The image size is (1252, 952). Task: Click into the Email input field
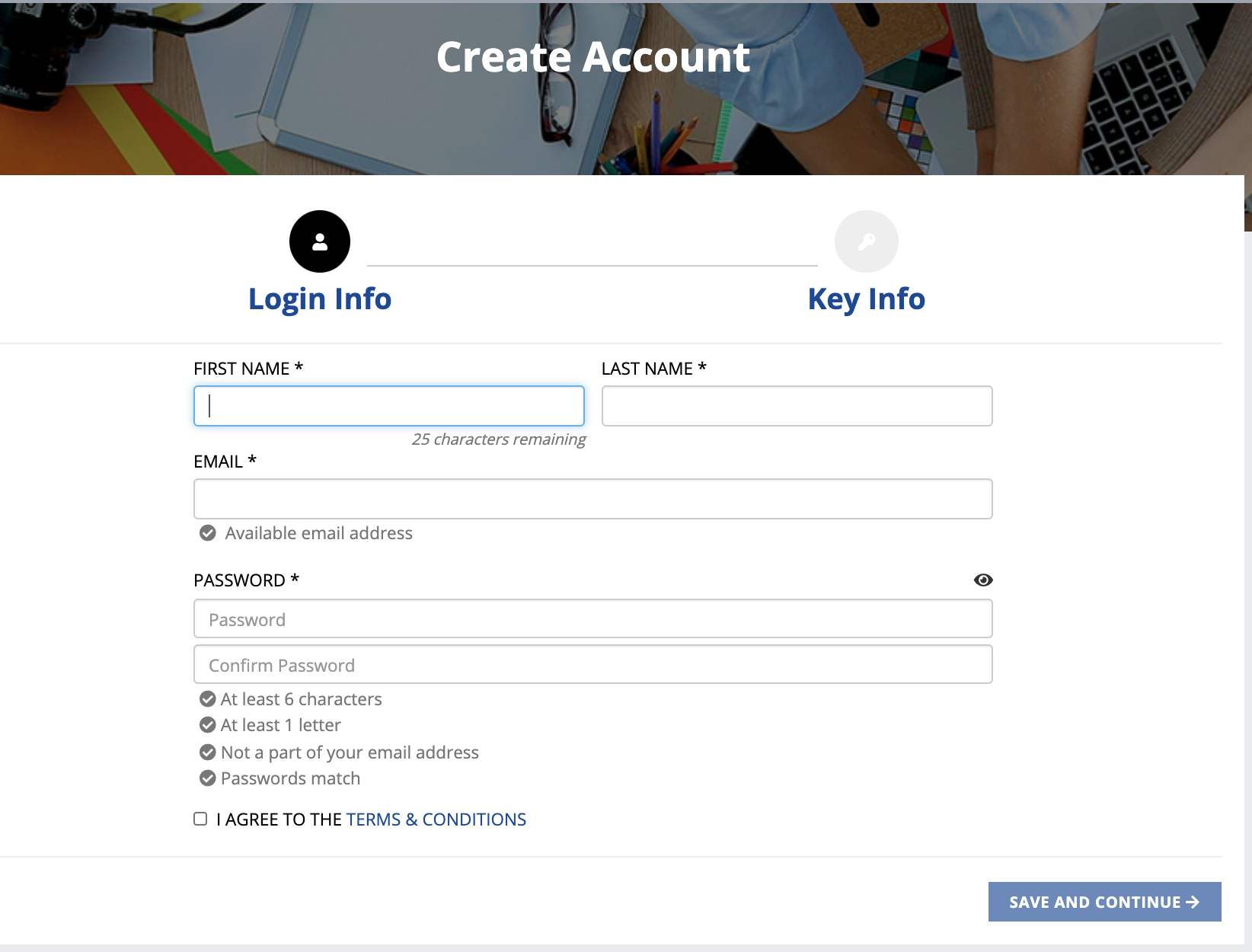coord(593,499)
